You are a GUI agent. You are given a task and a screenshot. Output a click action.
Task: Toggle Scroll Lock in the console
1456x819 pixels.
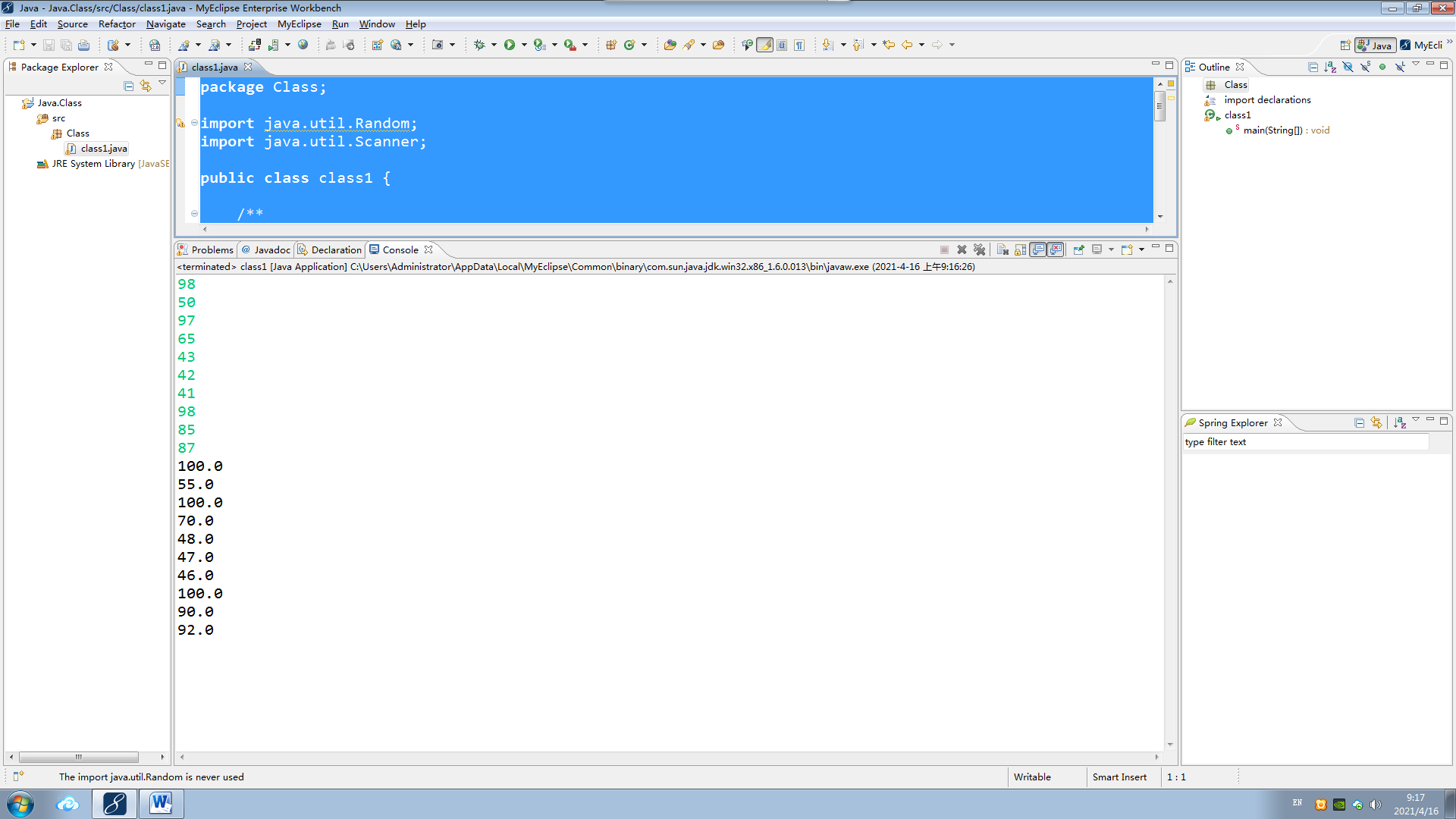[x=1020, y=249]
